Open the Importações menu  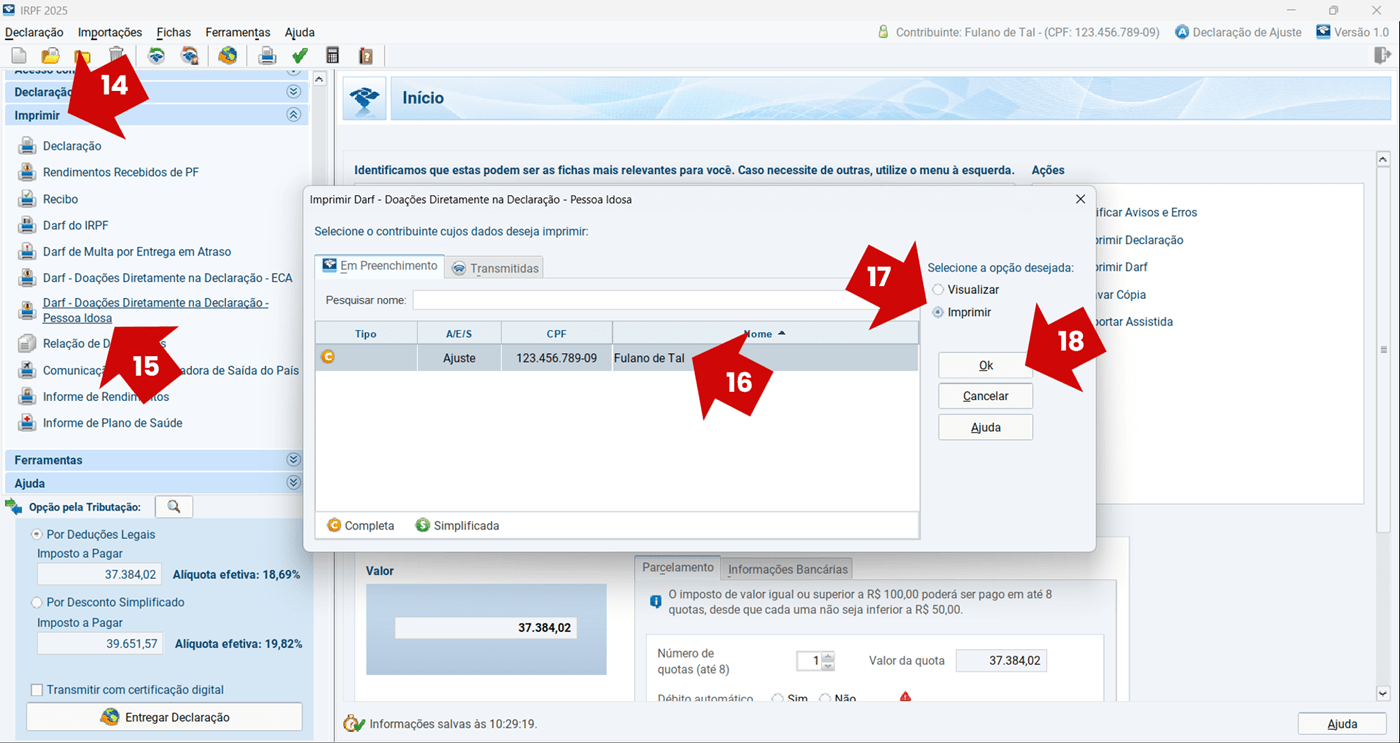pos(110,32)
